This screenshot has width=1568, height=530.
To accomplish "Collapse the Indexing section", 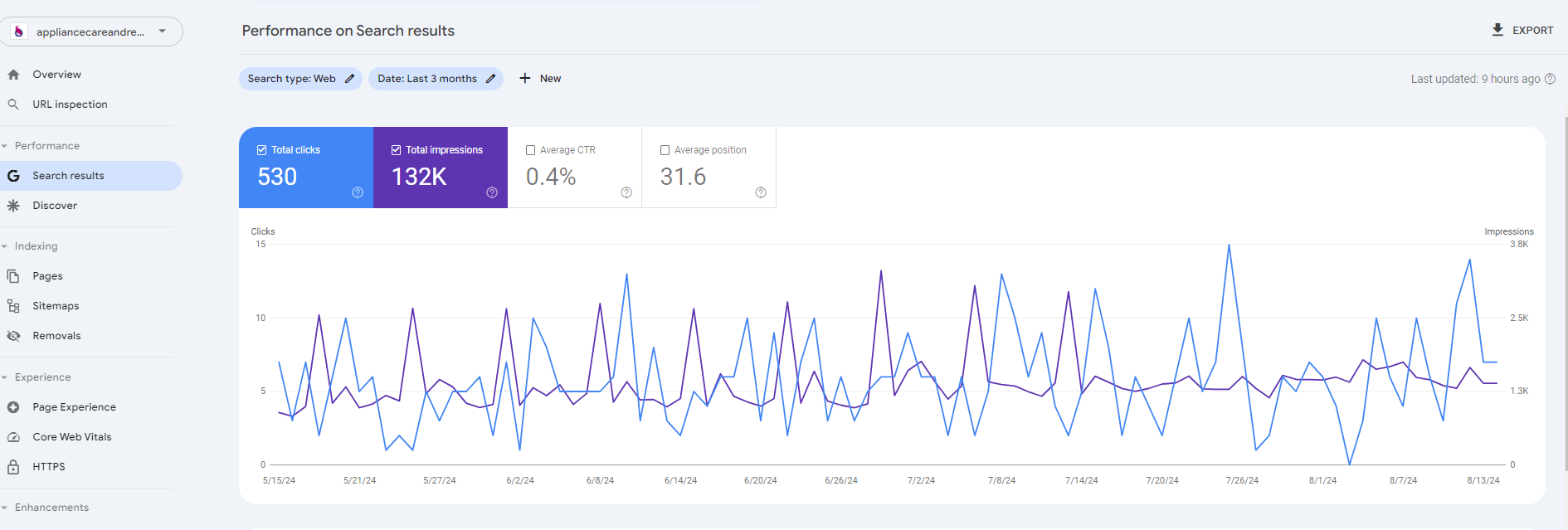I will tap(5, 246).
